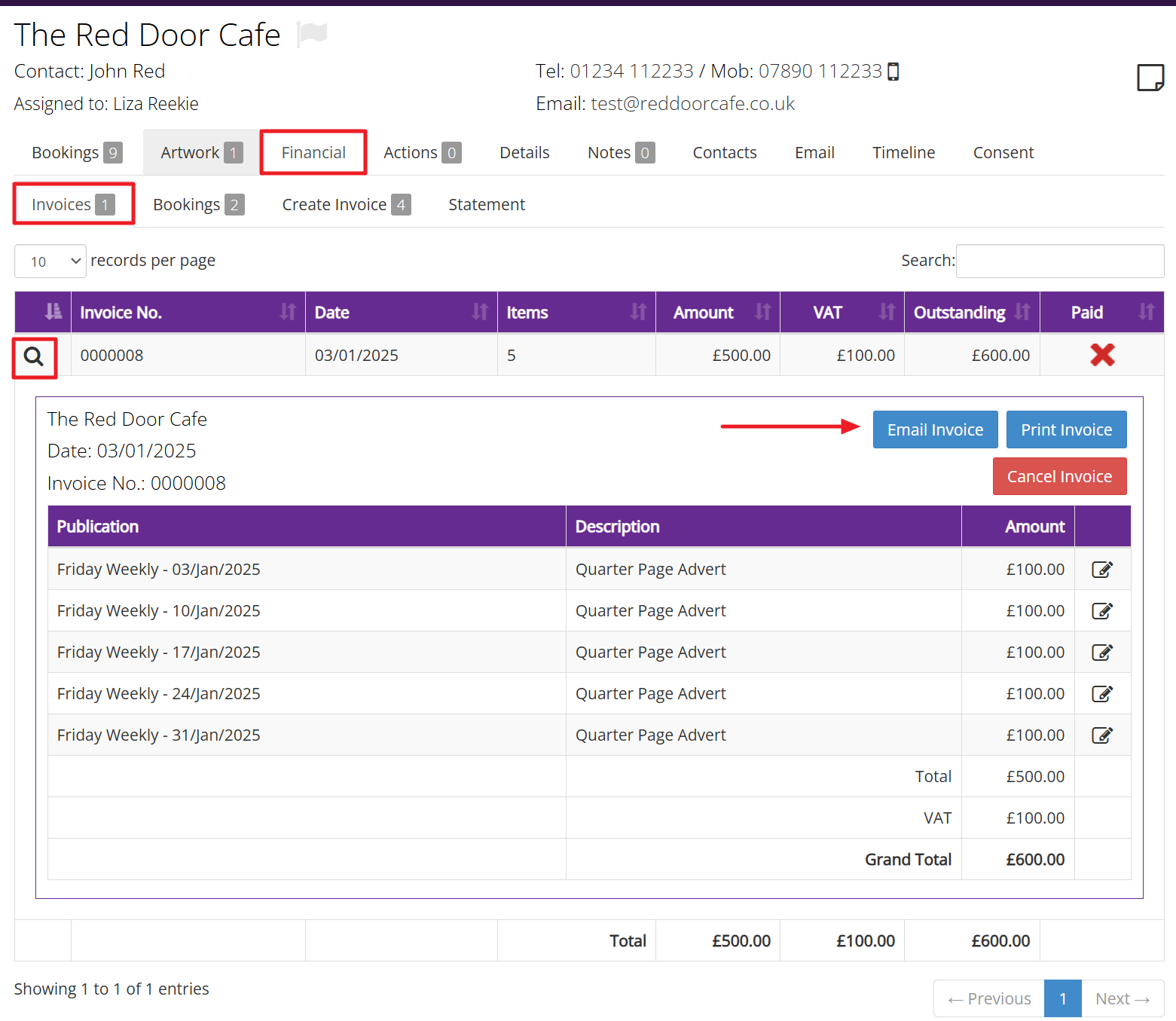Click the red Cancel Invoice button
The image size is (1176, 1021).
(x=1059, y=476)
